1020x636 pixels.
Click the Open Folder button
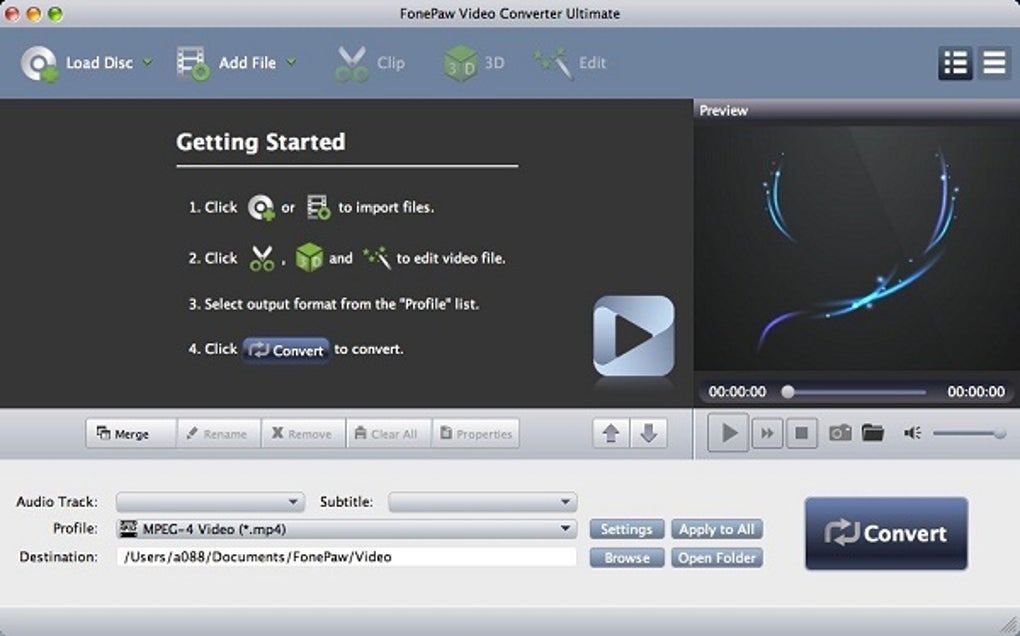click(717, 558)
